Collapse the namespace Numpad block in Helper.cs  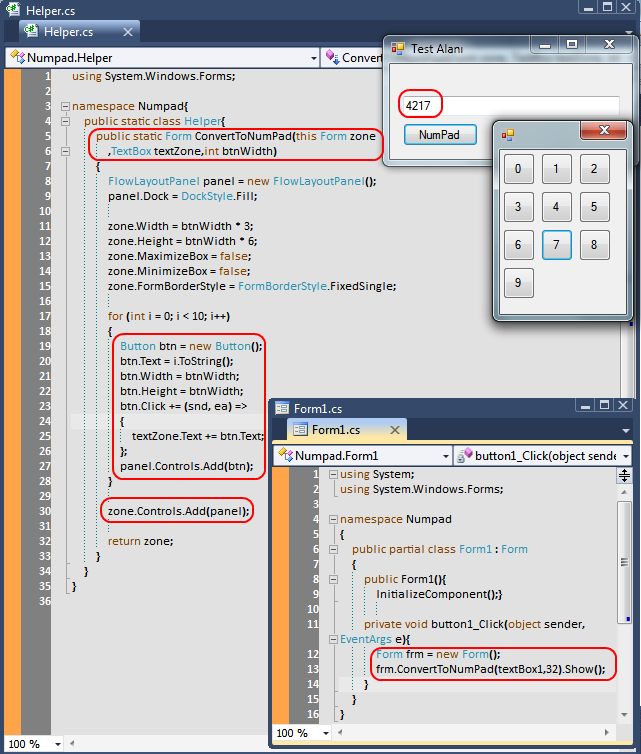(64, 105)
